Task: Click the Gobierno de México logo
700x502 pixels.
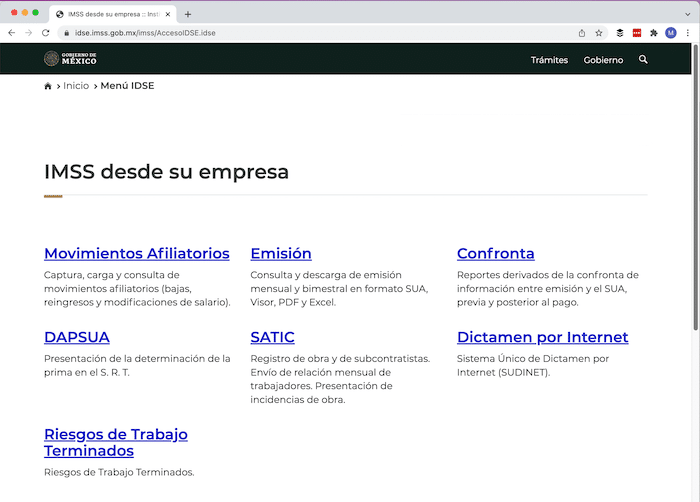Action: click(70, 59)
